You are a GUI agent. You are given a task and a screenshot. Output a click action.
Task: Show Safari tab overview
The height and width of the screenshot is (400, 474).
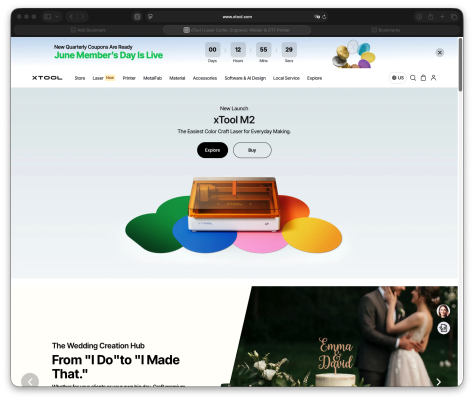coord(454,17)
